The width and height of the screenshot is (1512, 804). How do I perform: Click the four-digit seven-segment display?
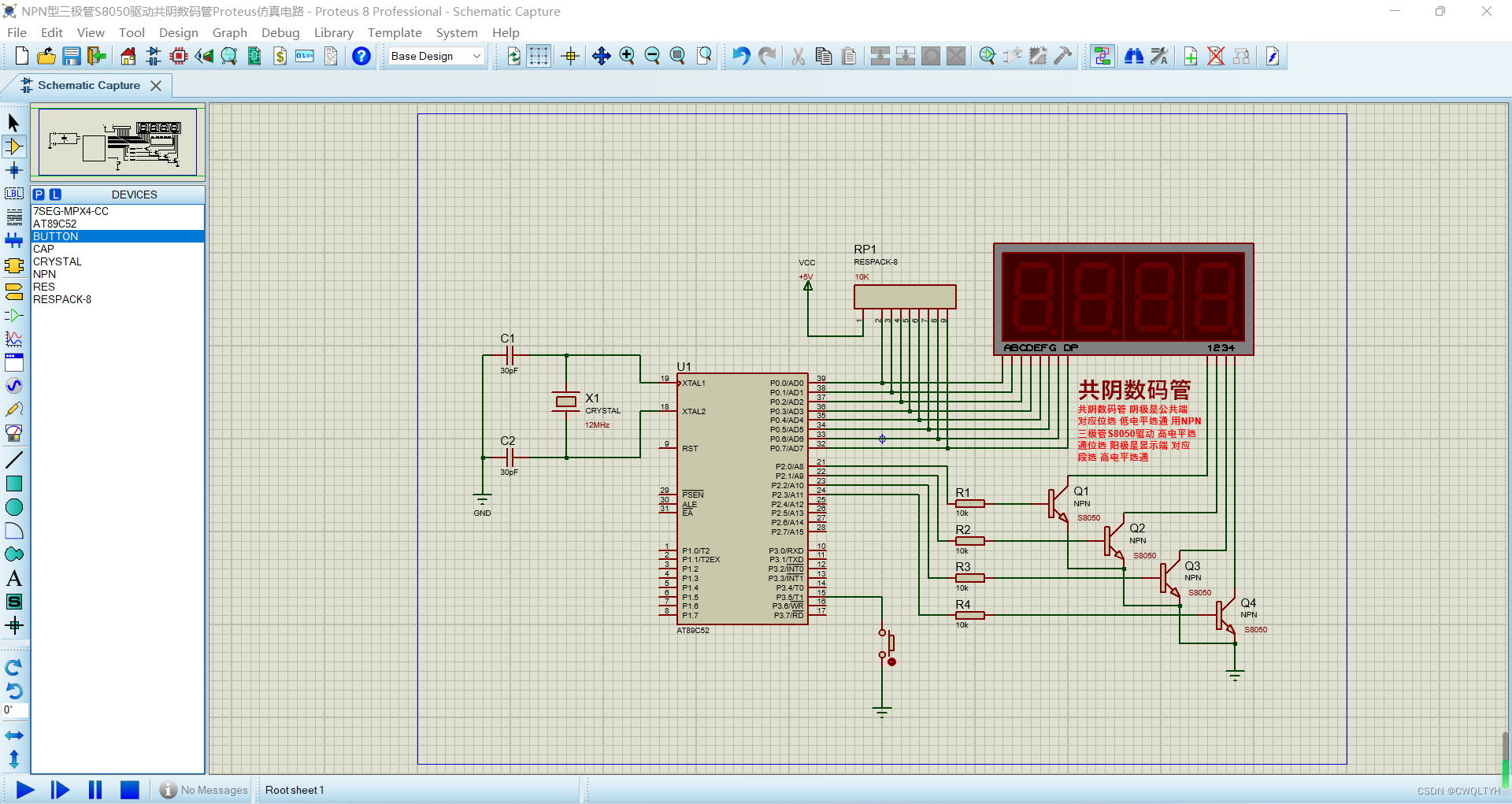coord(1123,299)
